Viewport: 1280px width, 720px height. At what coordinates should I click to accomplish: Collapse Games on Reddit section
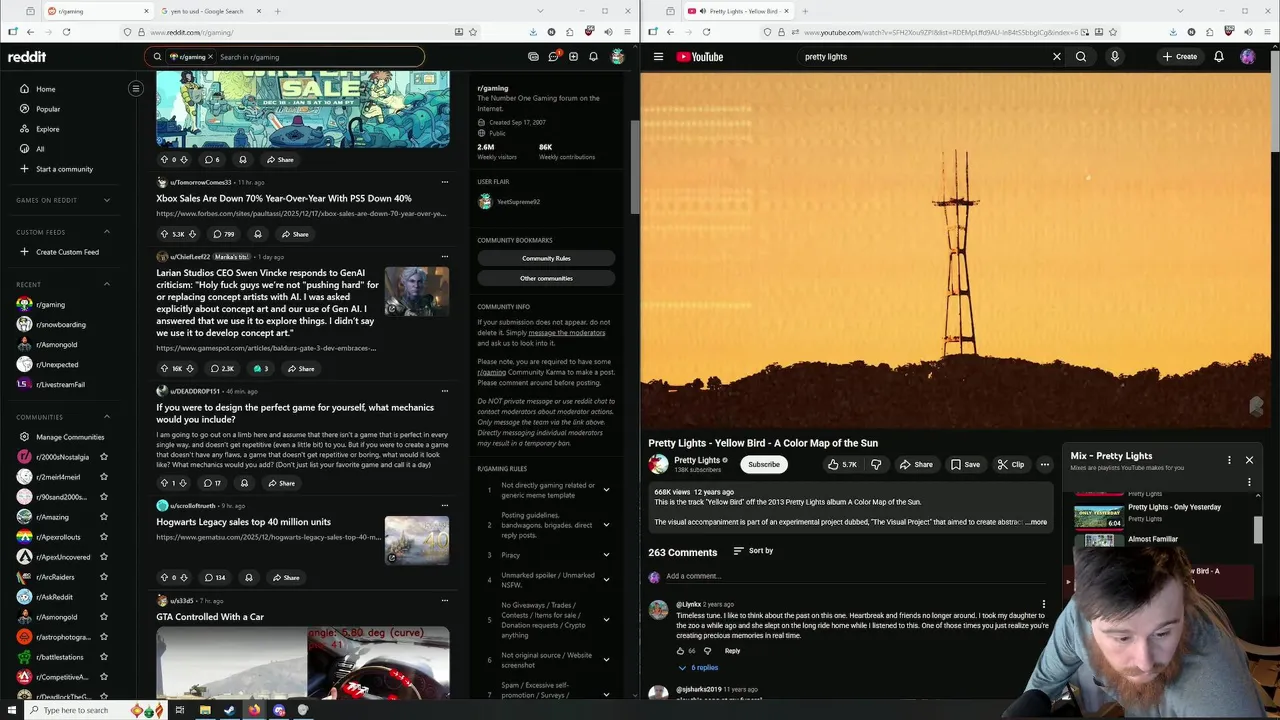point(107,200)
